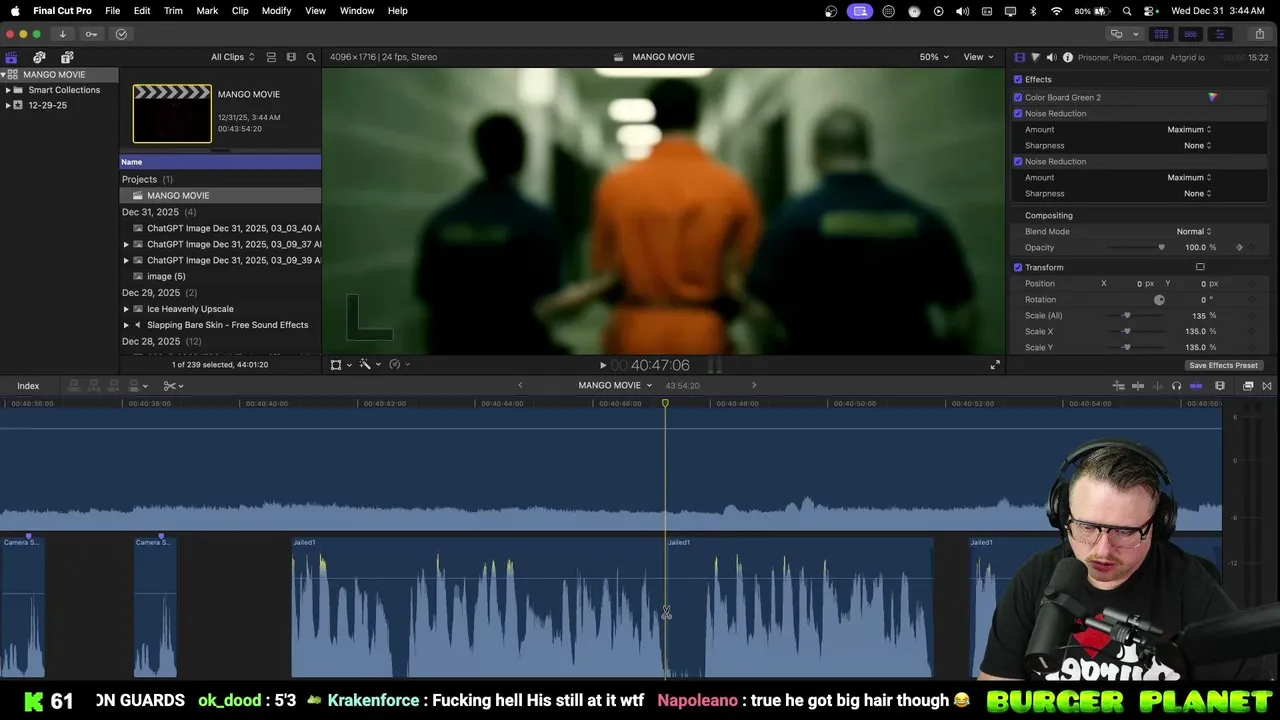
Task: Open the Transitions browser button
Action: (1267, 385)
